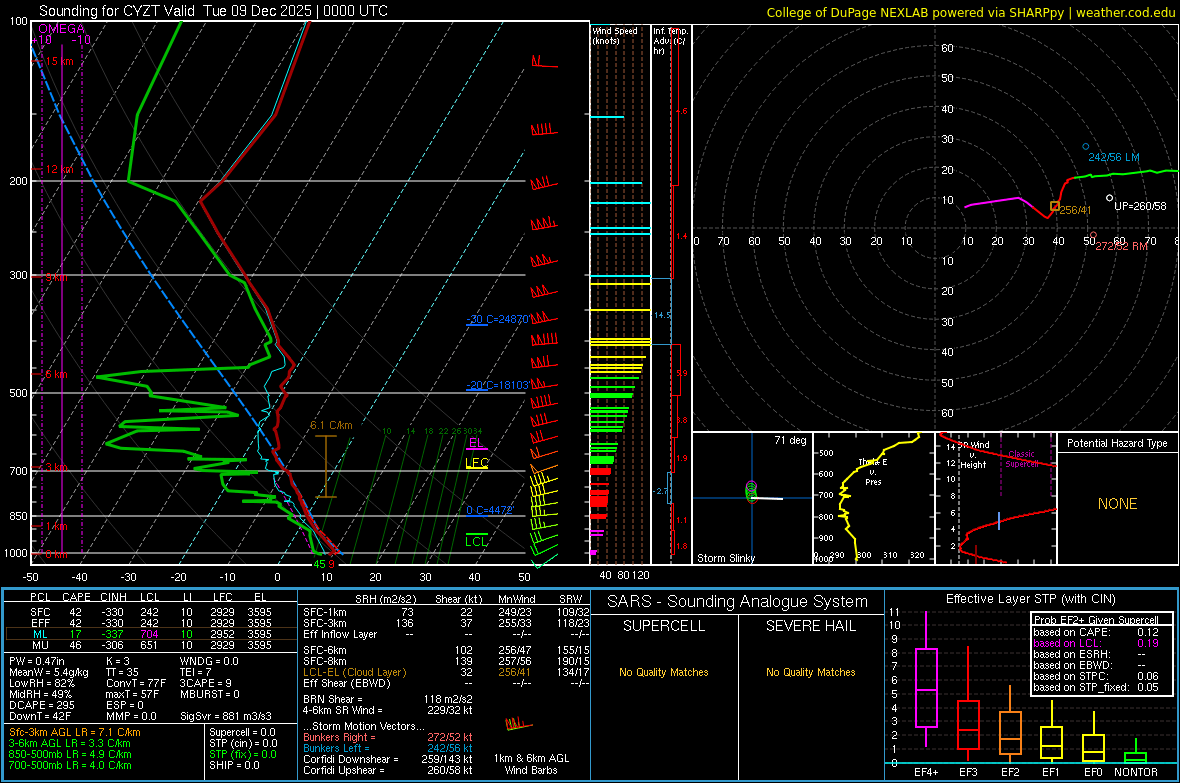Viewport: 1180px width, 783px height.
Task: Click the Supercell = 0.0 value
Action: [242, 732]
